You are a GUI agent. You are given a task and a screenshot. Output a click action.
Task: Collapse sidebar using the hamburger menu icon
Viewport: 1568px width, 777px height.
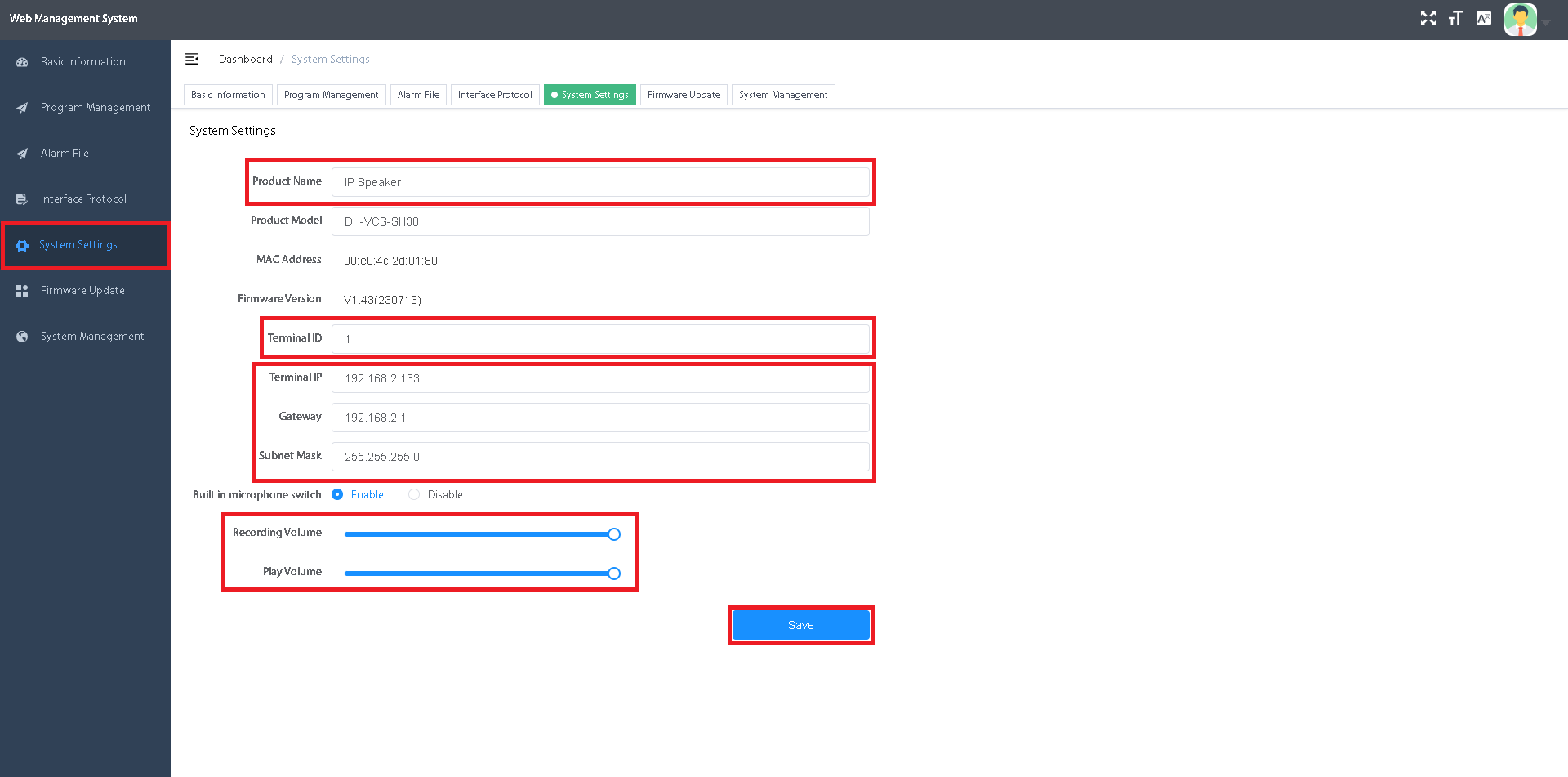point(192,59)
